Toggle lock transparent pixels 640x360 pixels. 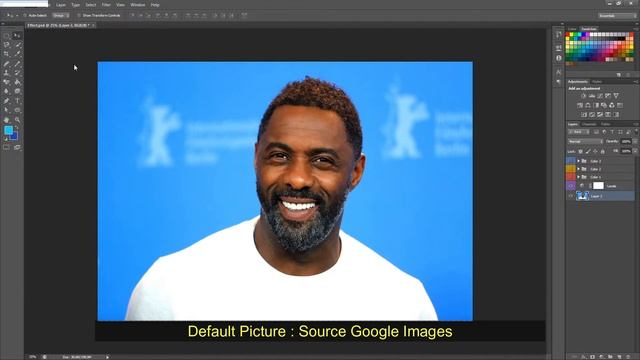580,151
